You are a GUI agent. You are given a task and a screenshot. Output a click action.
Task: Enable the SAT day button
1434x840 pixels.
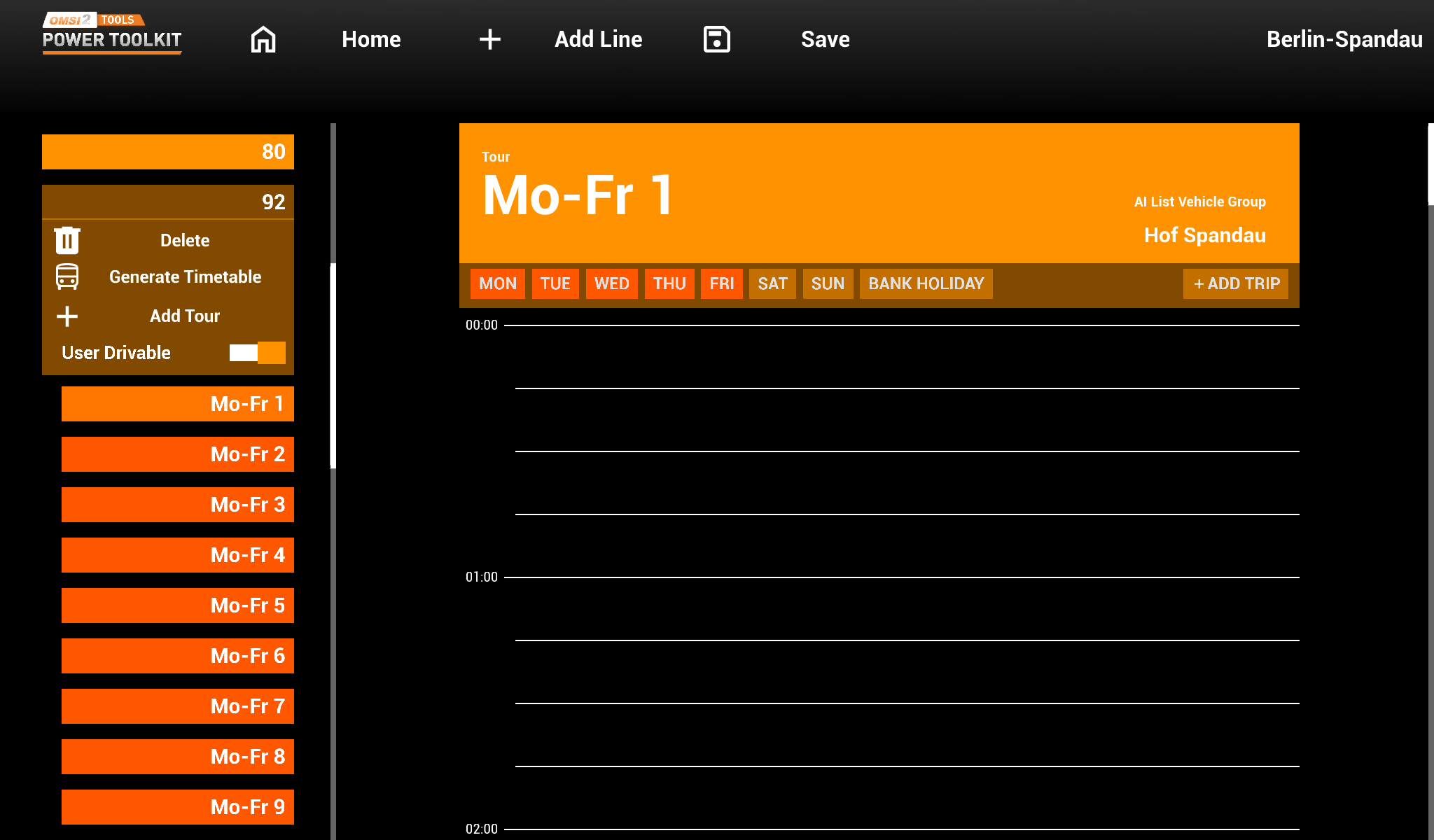point(772,283)
